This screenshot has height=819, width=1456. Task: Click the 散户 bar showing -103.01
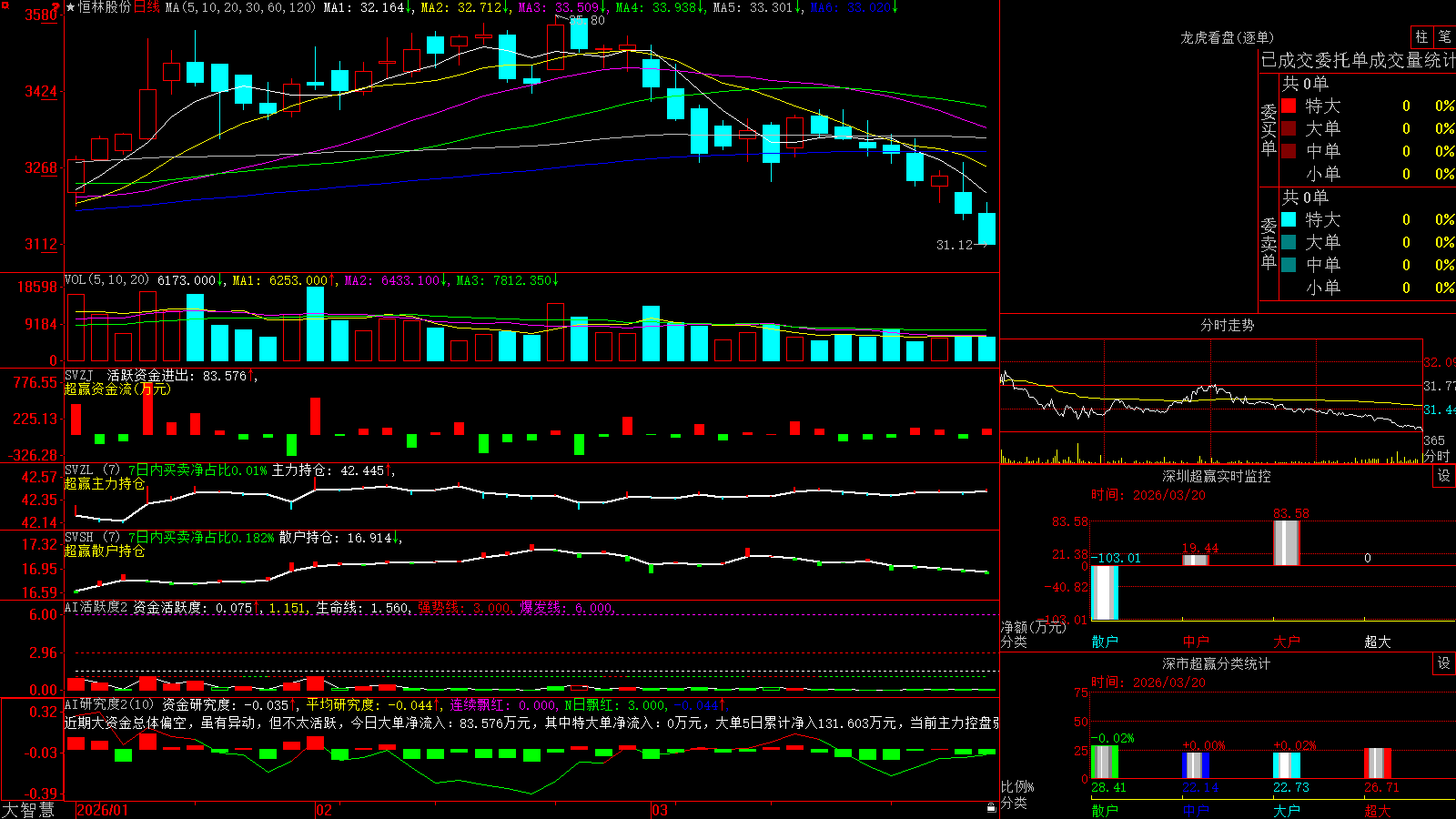[x=1105, y=592]
